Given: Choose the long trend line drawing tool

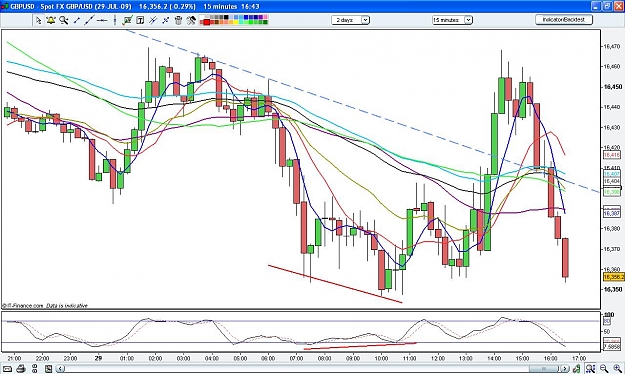Looking at the screenshot, I should pyautogui.click(x=89, y=20).
